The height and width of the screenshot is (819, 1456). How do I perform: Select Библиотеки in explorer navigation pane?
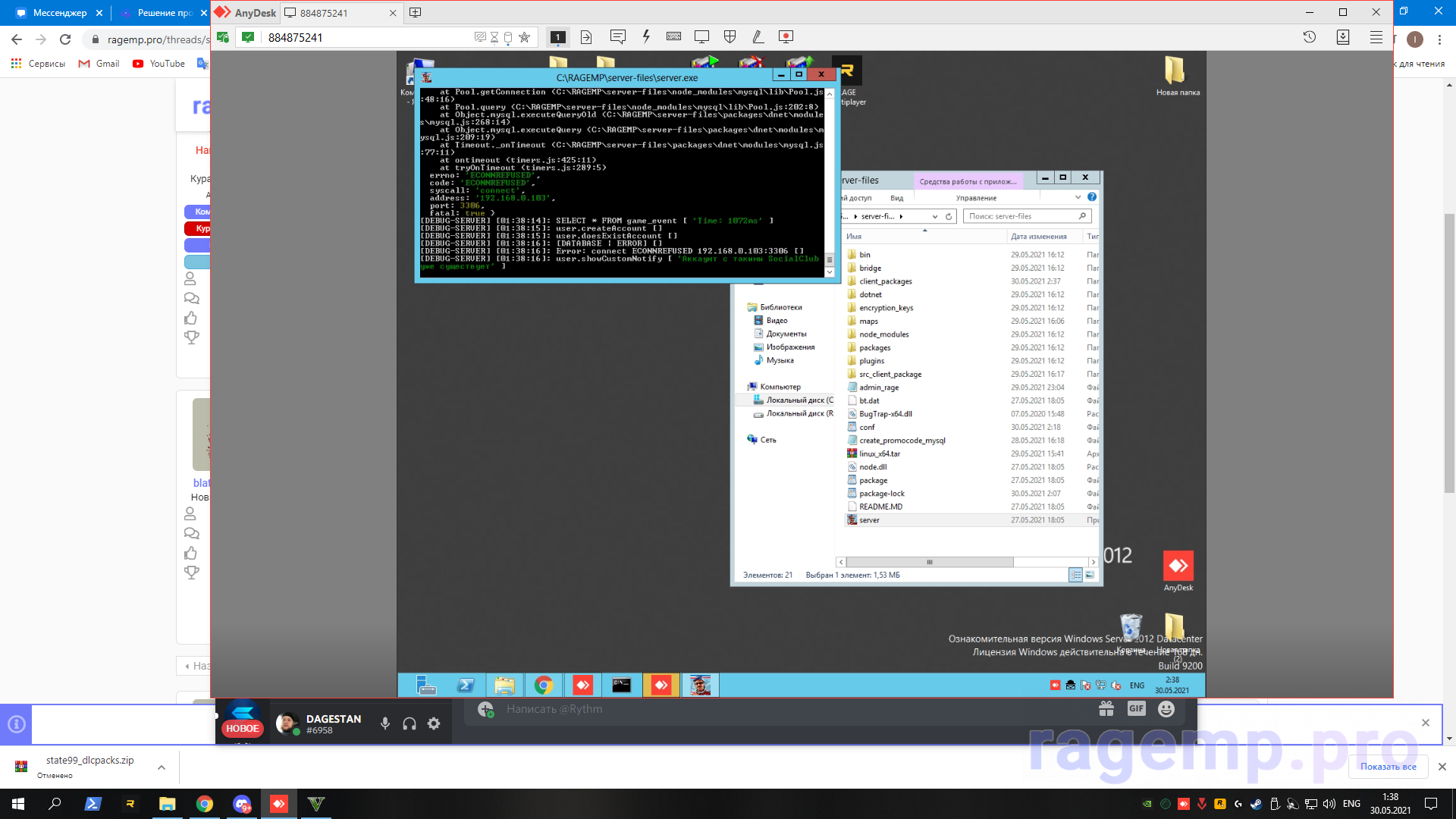click(780, 307)
